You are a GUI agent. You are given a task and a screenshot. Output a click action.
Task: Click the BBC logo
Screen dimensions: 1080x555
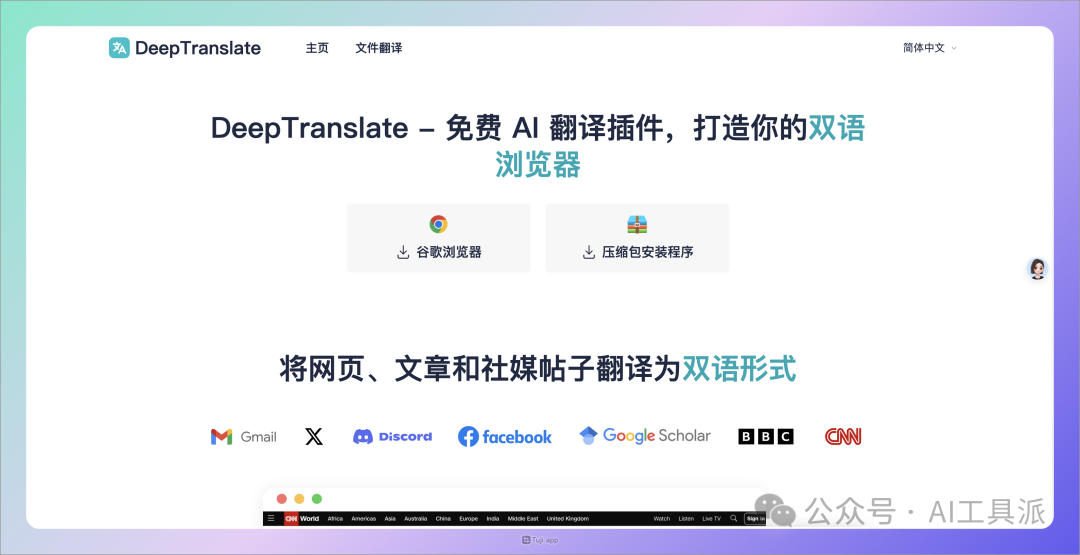(x=766, y=437)
